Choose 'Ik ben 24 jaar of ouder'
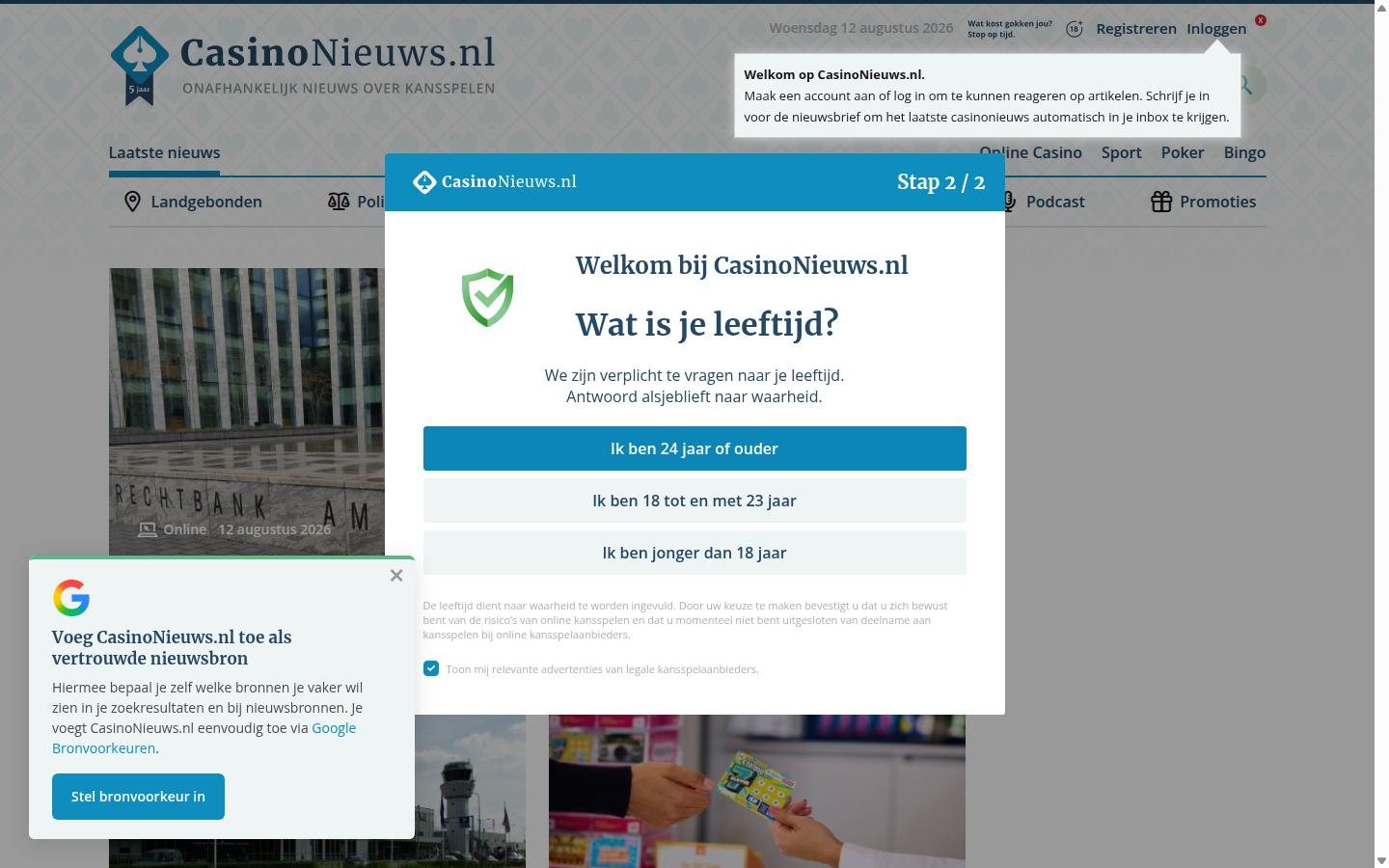 coord(694,448)
